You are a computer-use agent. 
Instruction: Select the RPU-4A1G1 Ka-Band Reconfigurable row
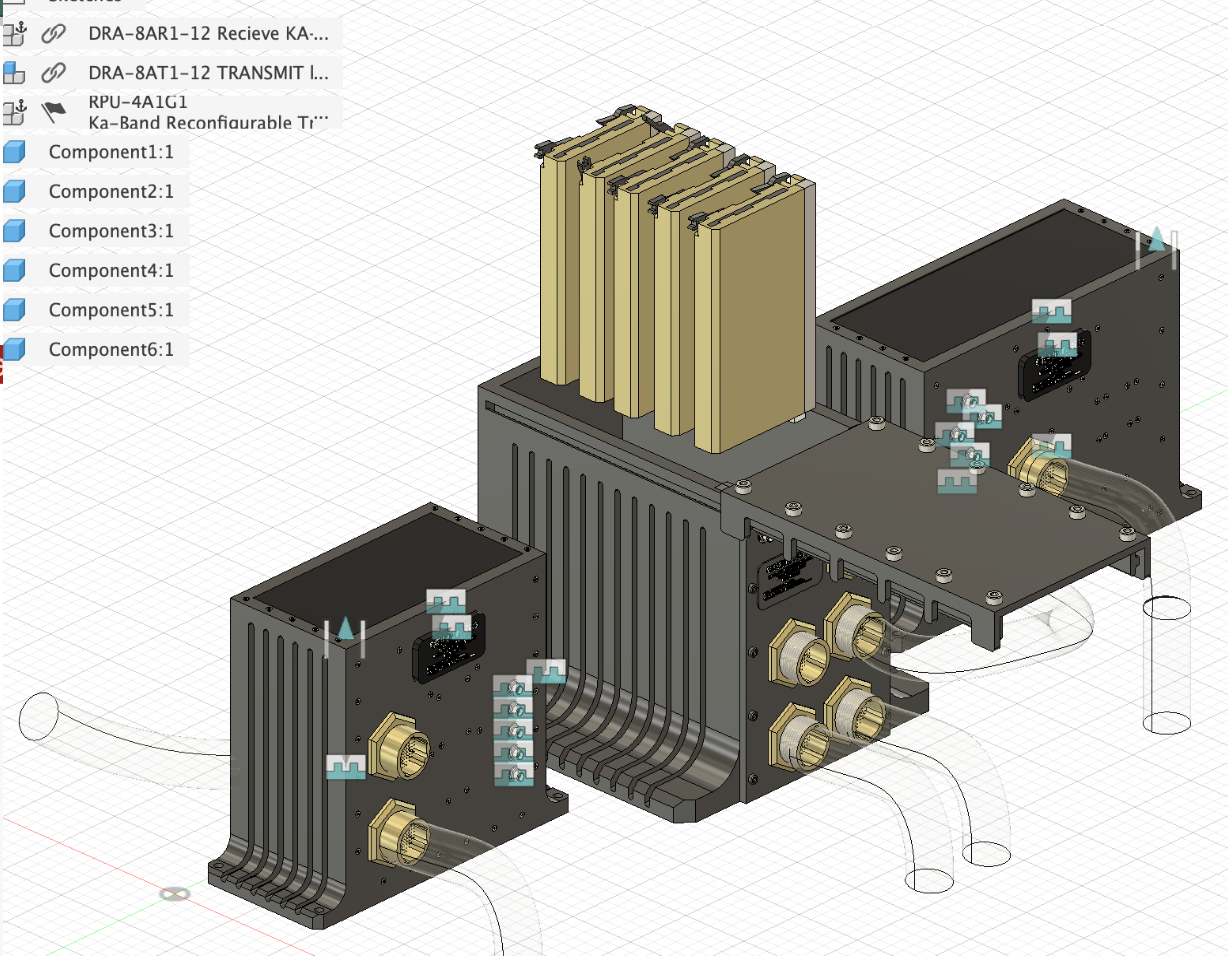[x=171, y=113]
